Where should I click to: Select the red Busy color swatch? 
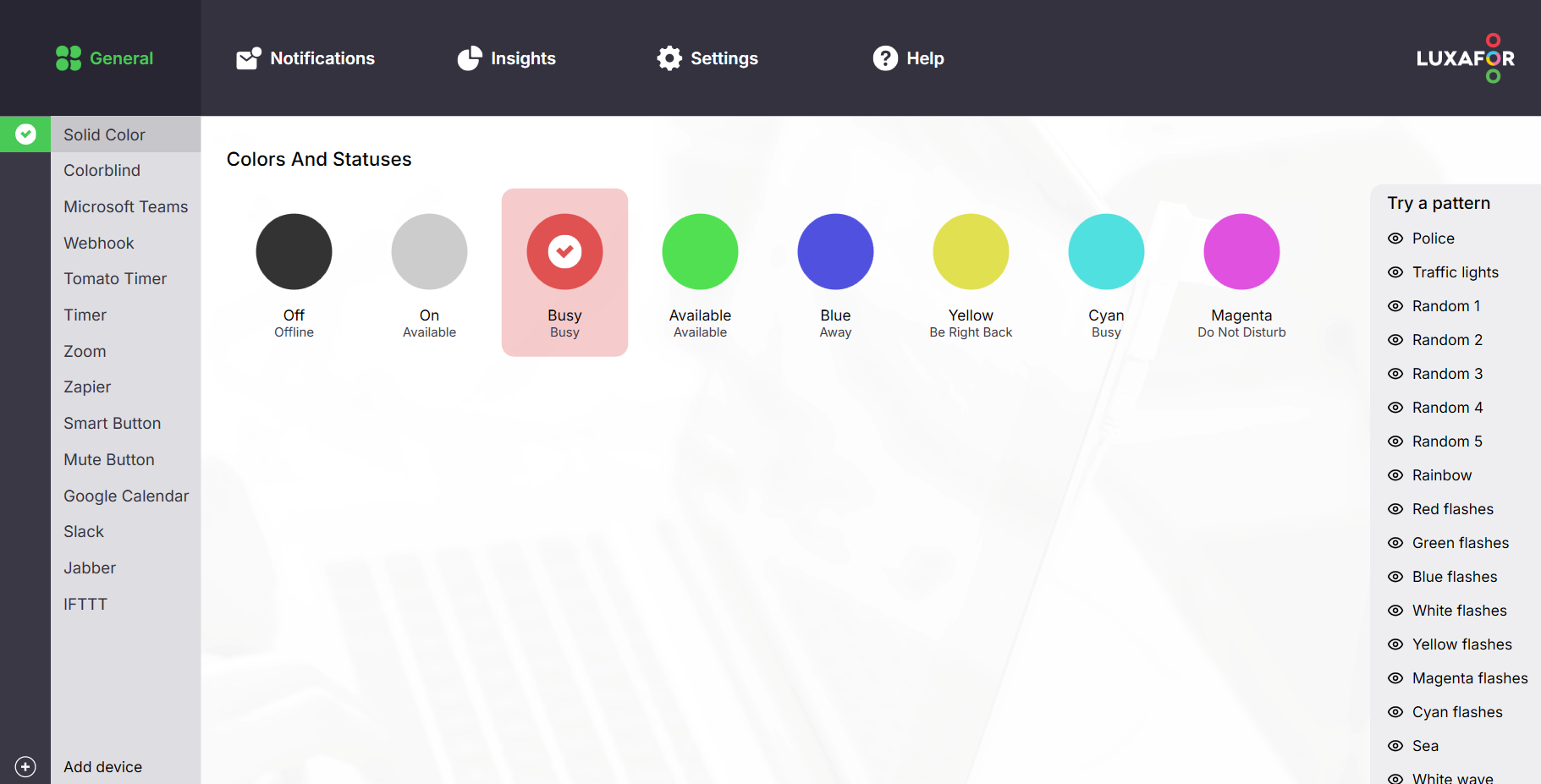point(564,251)
